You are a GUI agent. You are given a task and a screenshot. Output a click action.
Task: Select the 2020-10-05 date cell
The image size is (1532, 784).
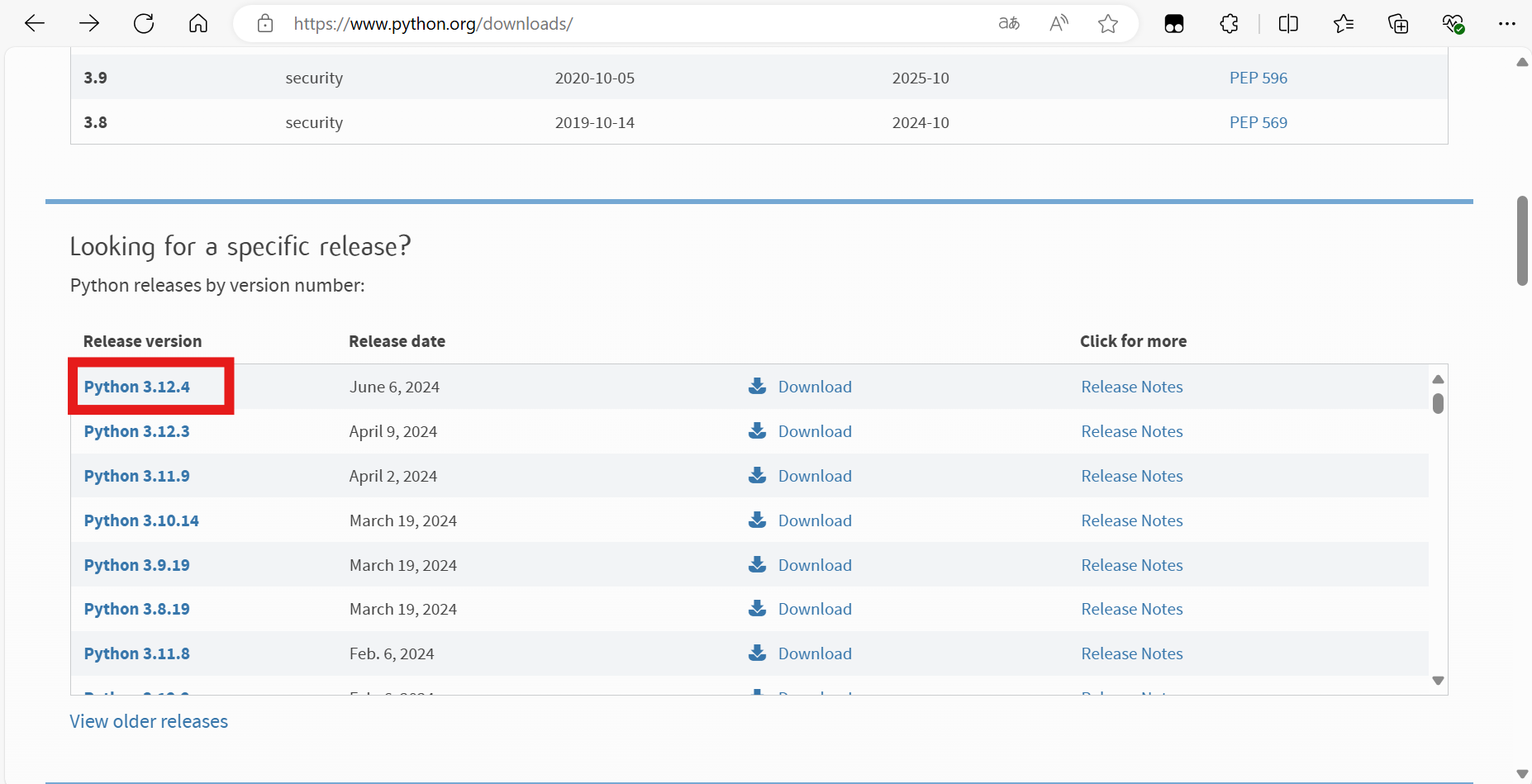[595, 78]
